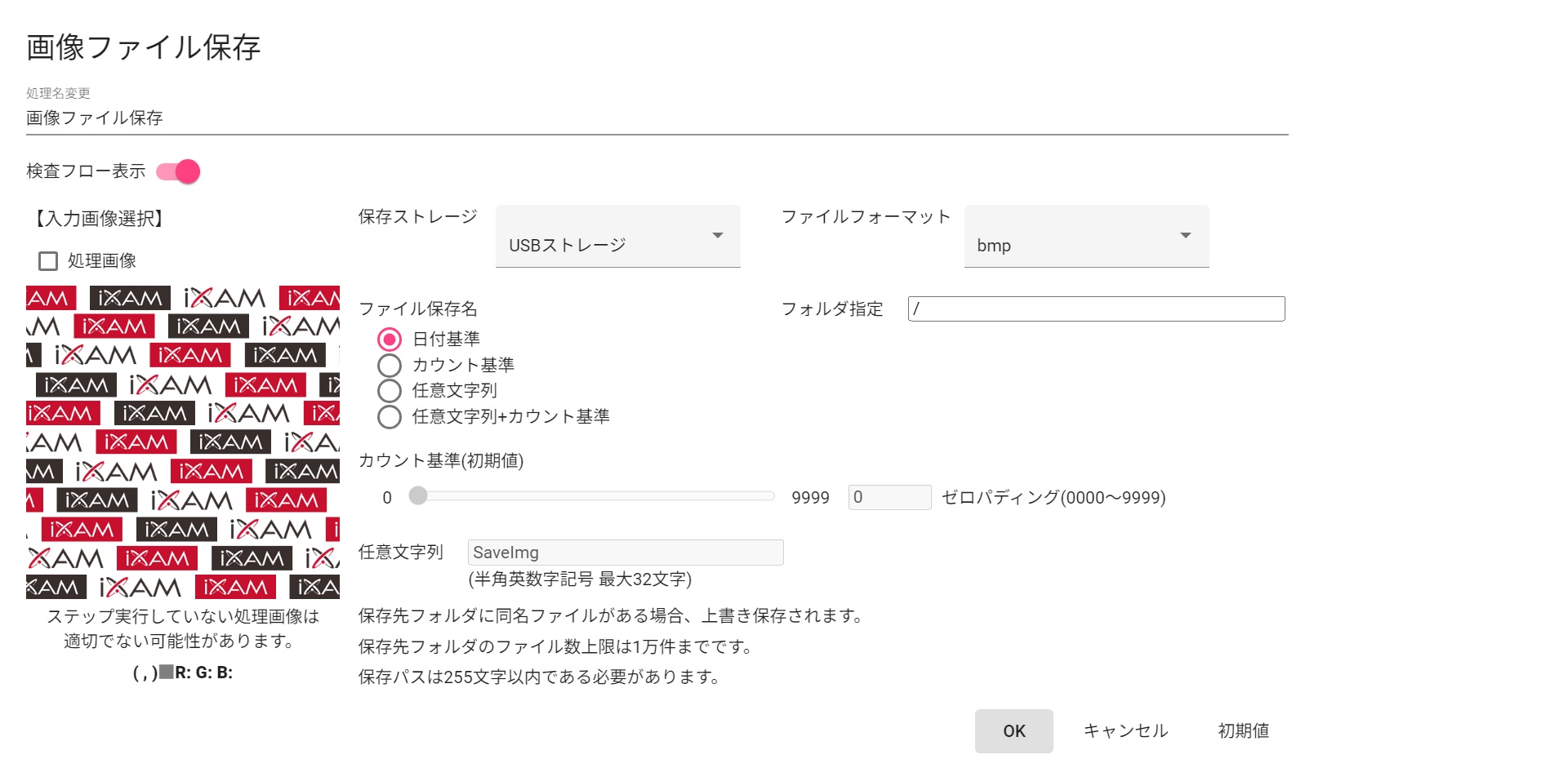Click the カウント基準 initial value slider handle
This screenshot has width=1568, height=768.
coord(418,496)
